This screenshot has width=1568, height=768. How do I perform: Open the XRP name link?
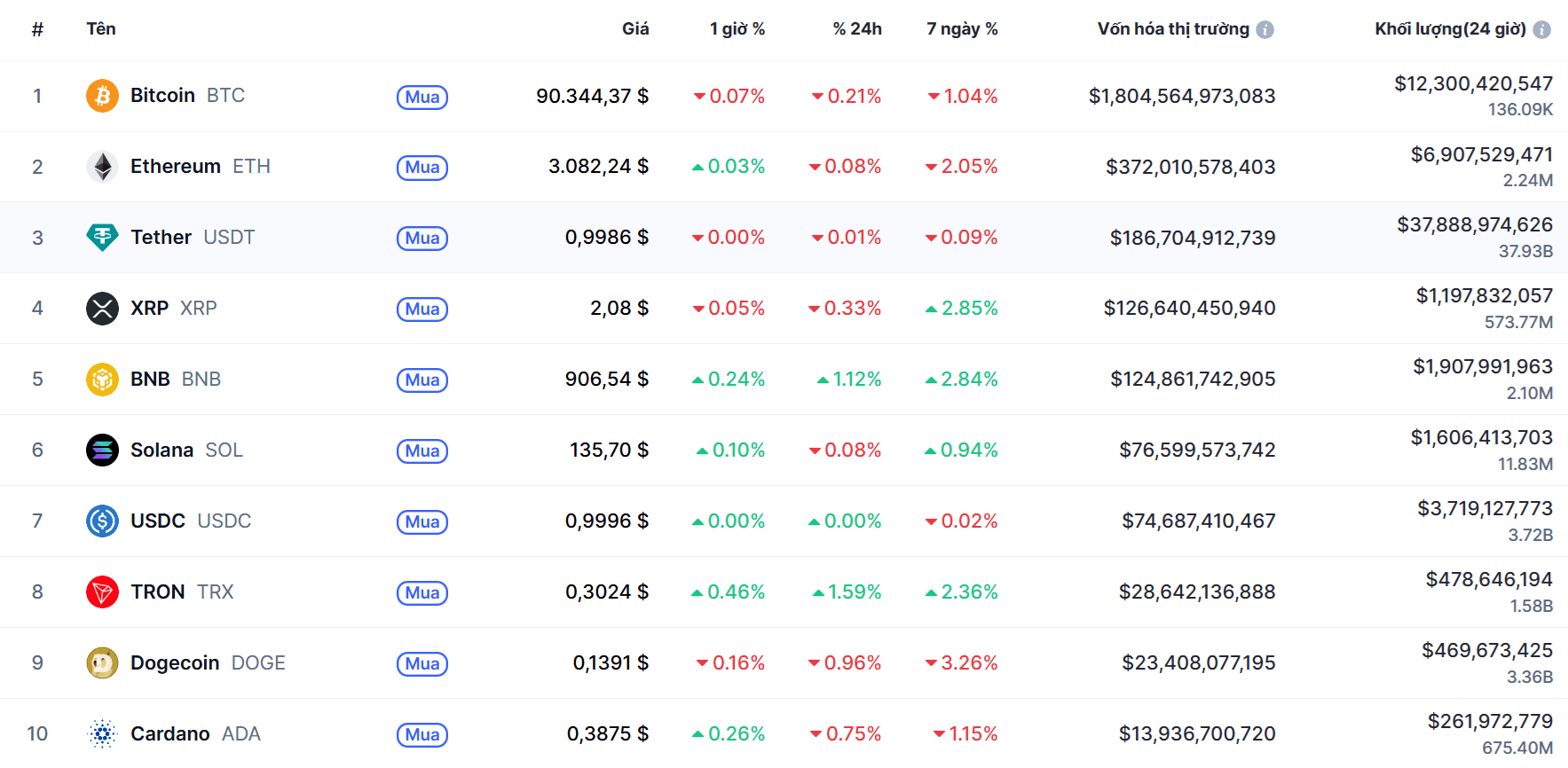click(x=174, y=308)
